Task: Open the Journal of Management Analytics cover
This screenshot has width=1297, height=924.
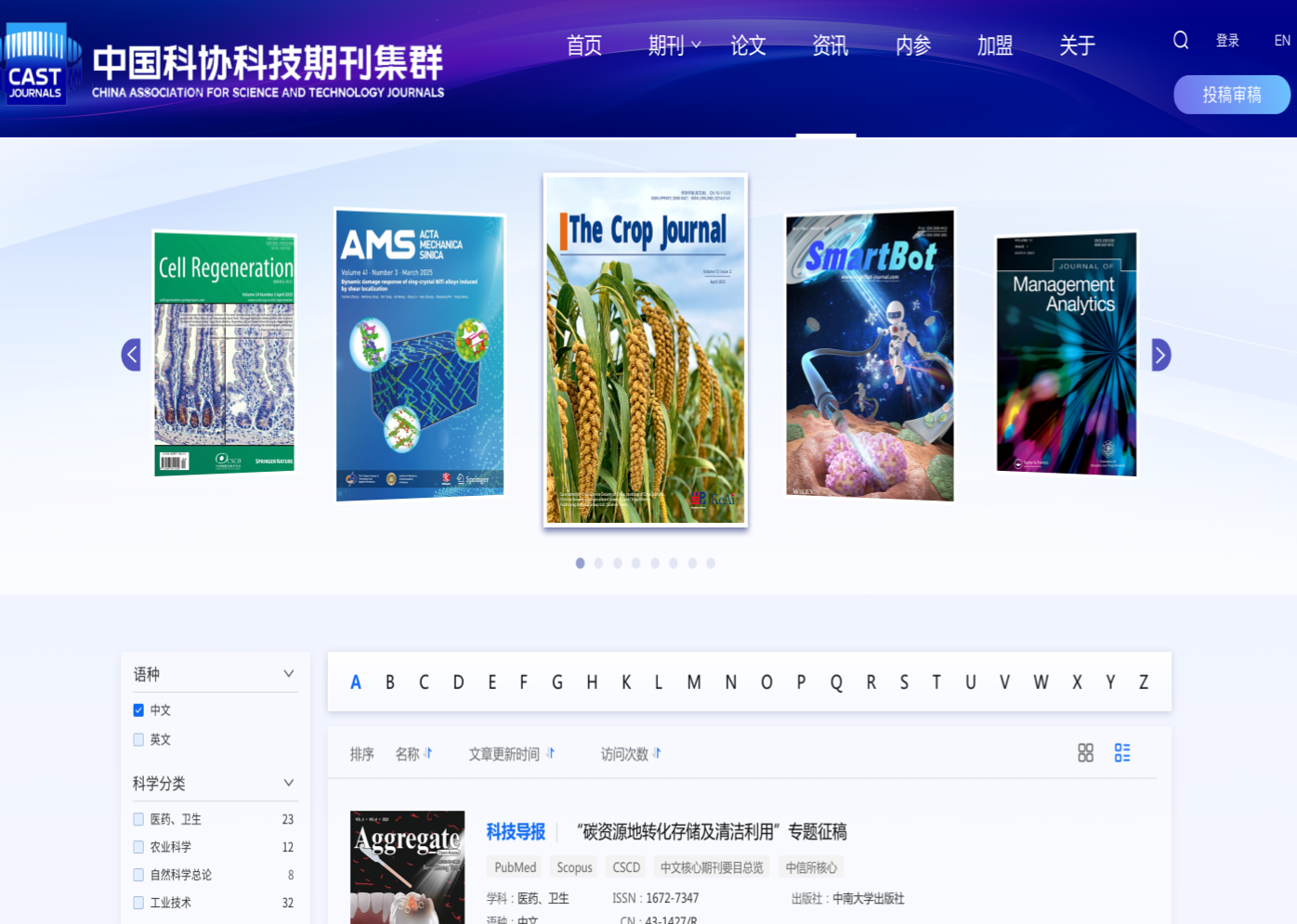Action: click(x=1067, y=354)
